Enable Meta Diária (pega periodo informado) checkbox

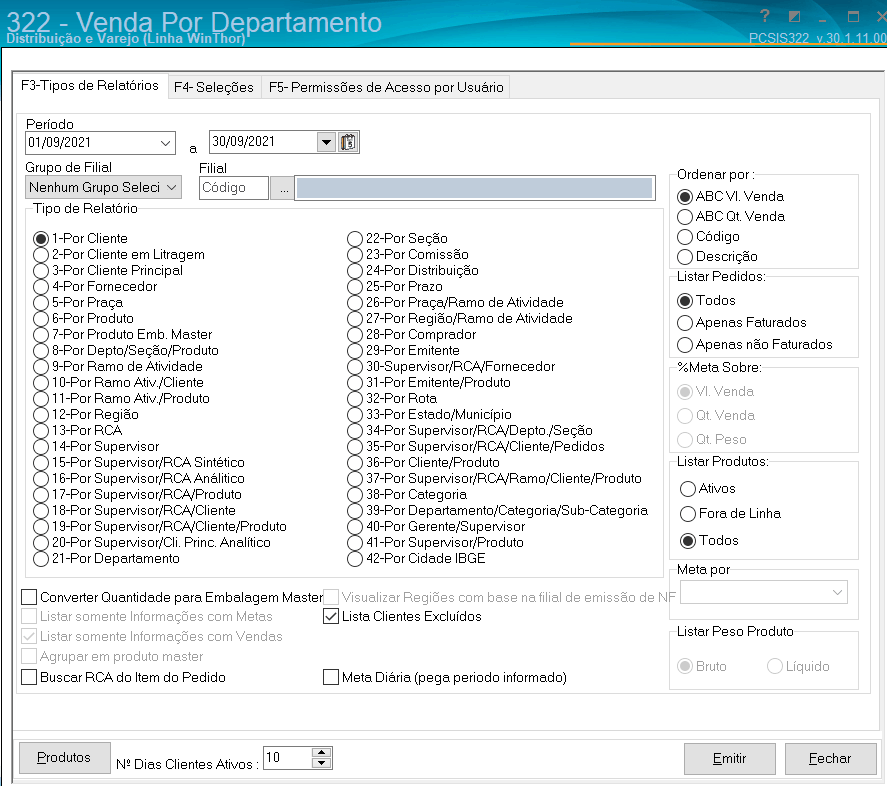coord(330,677)
